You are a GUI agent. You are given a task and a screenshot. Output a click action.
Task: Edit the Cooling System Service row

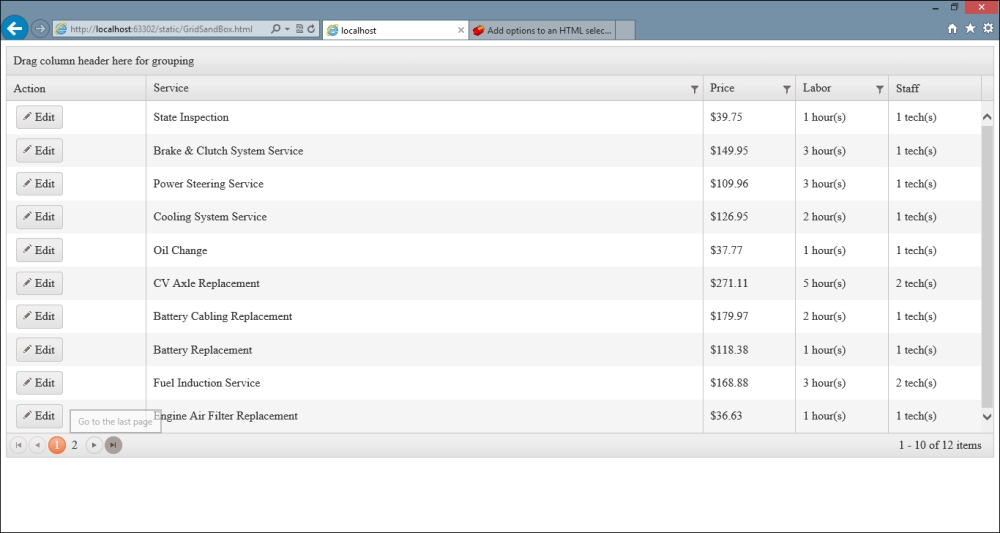coord(40,217)
